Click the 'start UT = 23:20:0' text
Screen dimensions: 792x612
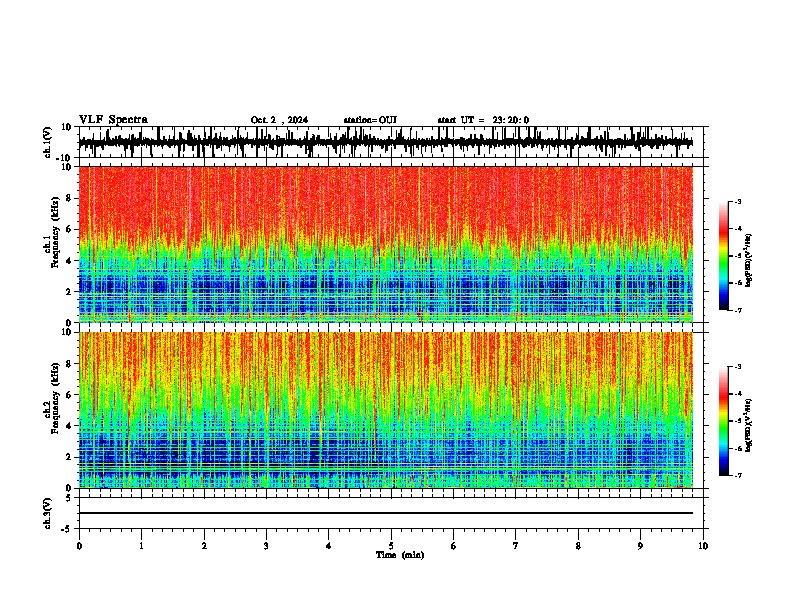483,120
